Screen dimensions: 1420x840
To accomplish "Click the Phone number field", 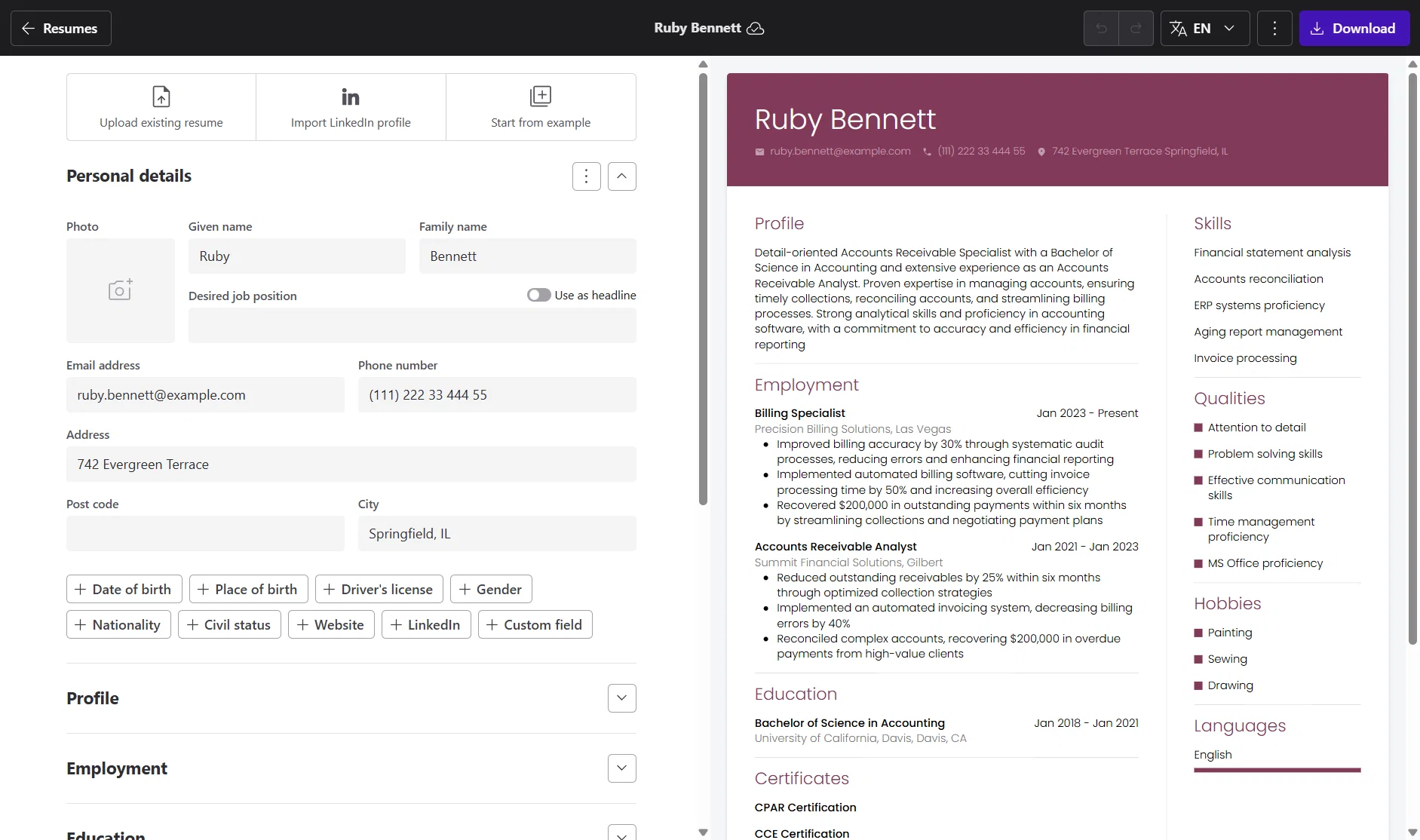I will 497,395.
